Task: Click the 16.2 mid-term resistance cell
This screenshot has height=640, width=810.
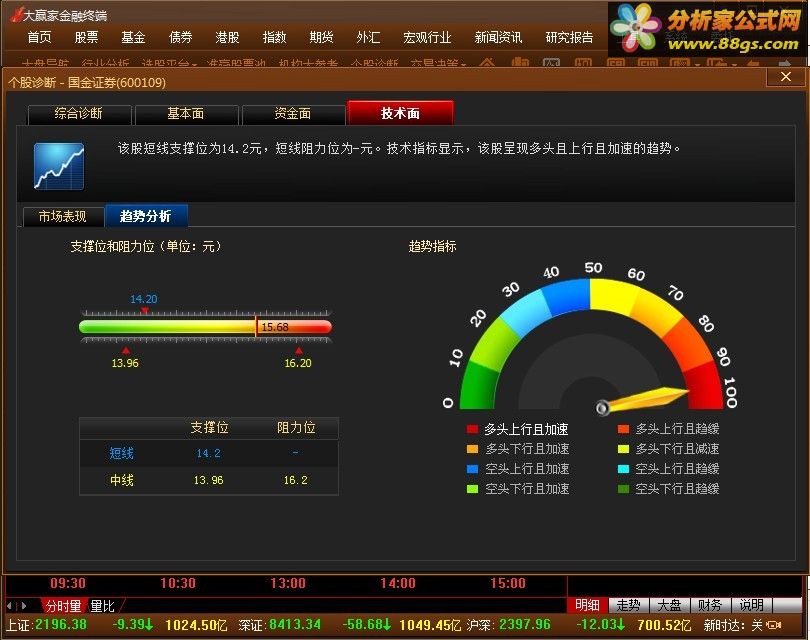Action: (295, 480)
